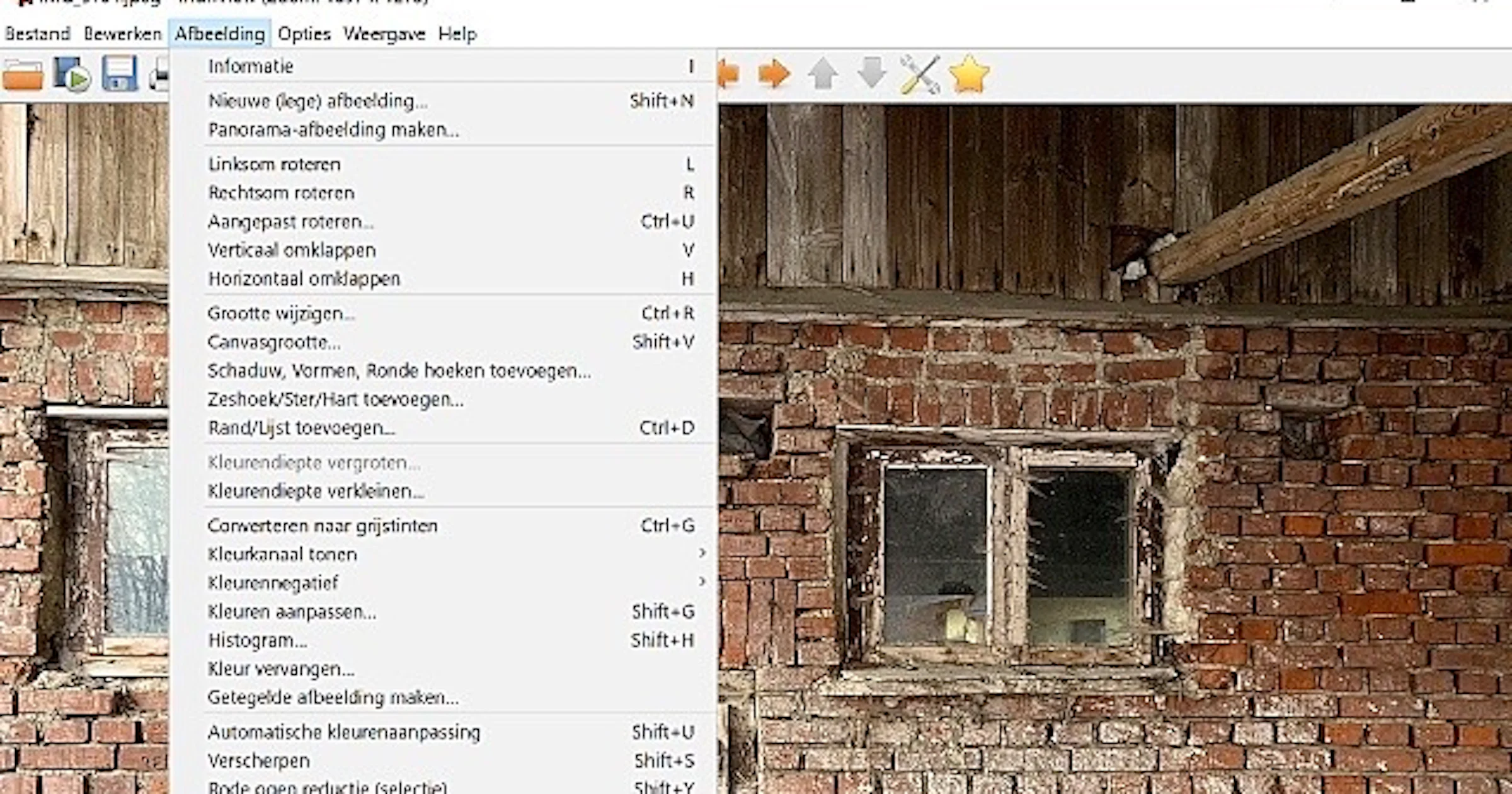This screenshot has height=794, width=1512.
Task: Choose Aangepast roteren...
Action: 444,222
